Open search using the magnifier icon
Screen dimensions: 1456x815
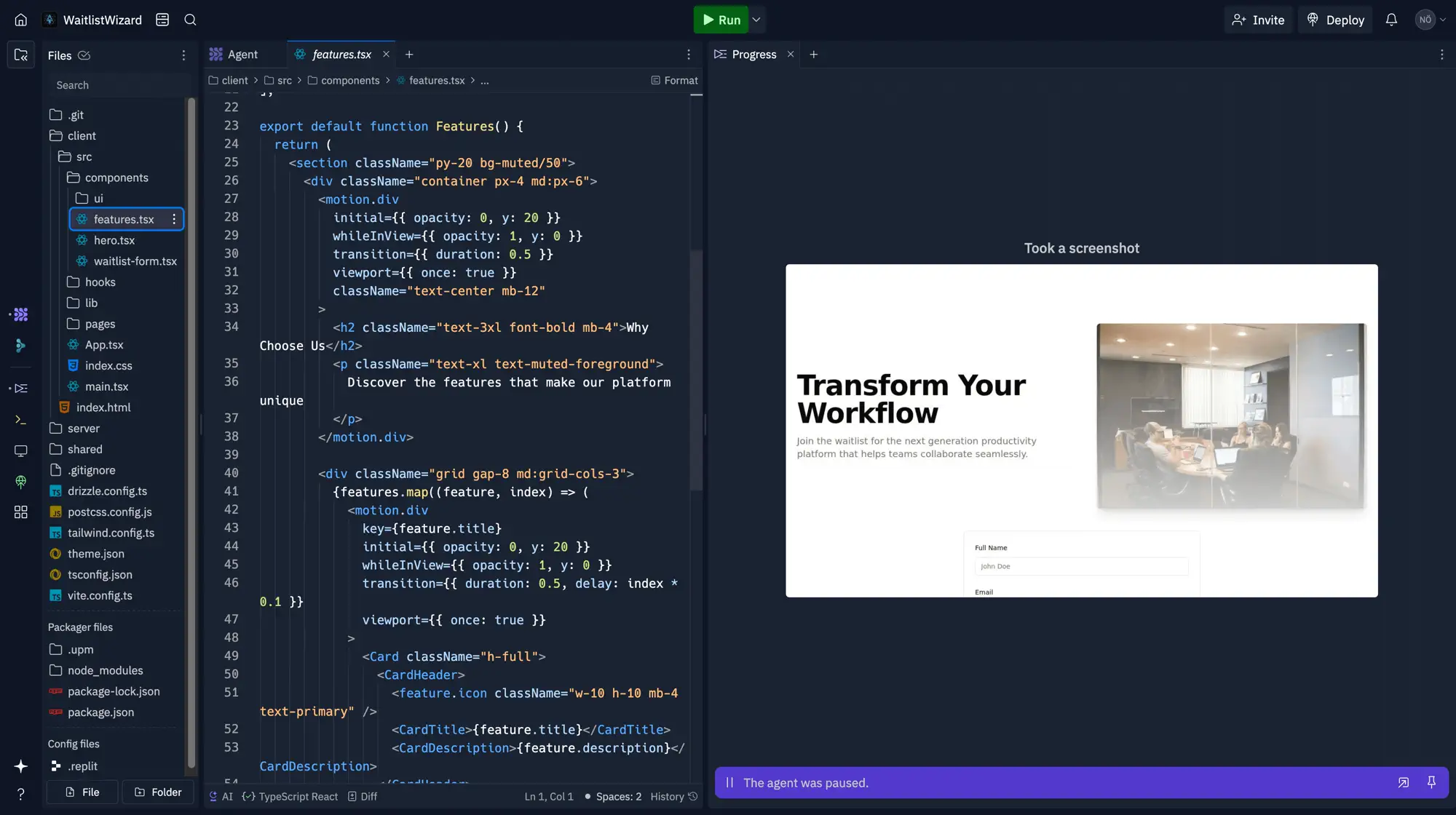coord(190,20)
